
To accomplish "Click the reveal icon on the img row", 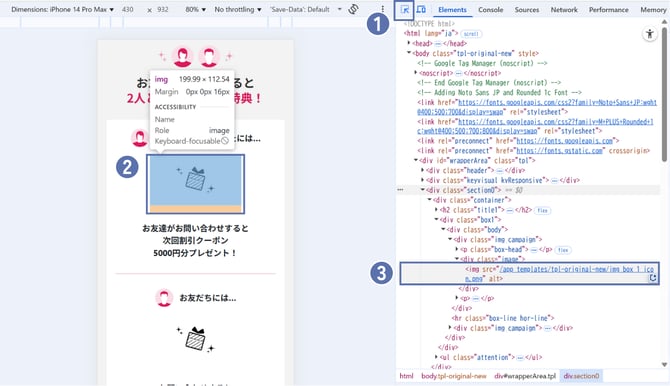I will coord(652,278).
